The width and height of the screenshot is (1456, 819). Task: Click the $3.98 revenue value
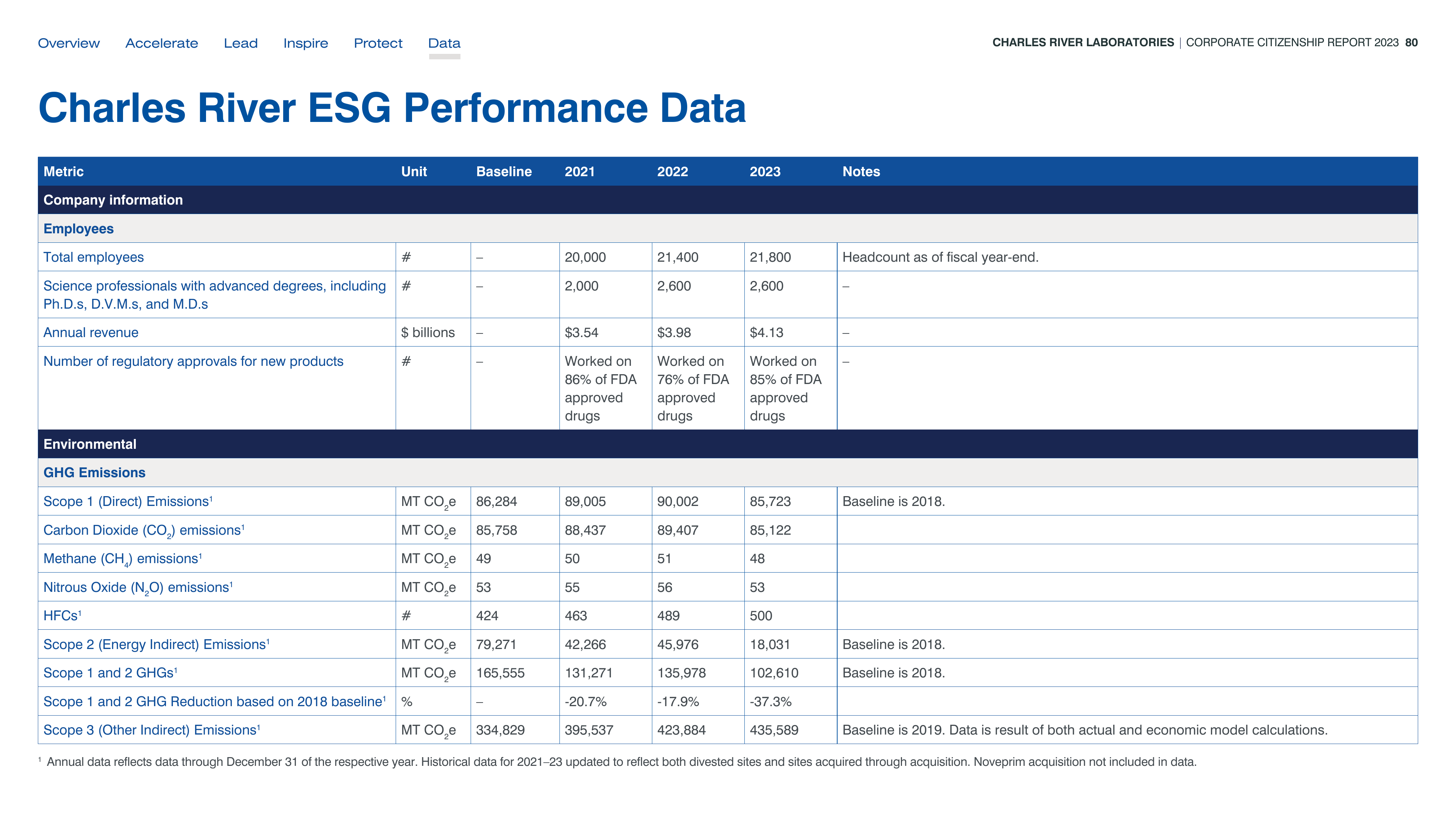[x=674, y=332]
